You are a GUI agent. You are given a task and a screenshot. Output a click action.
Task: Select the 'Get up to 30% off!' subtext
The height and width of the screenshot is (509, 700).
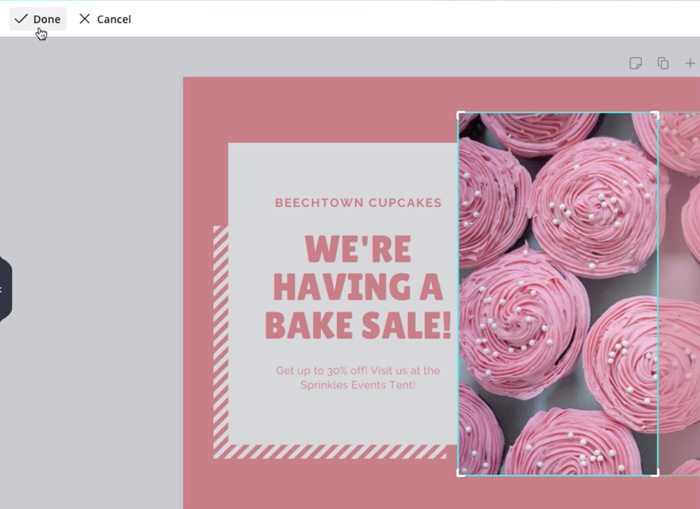click(x=358, y=378)
